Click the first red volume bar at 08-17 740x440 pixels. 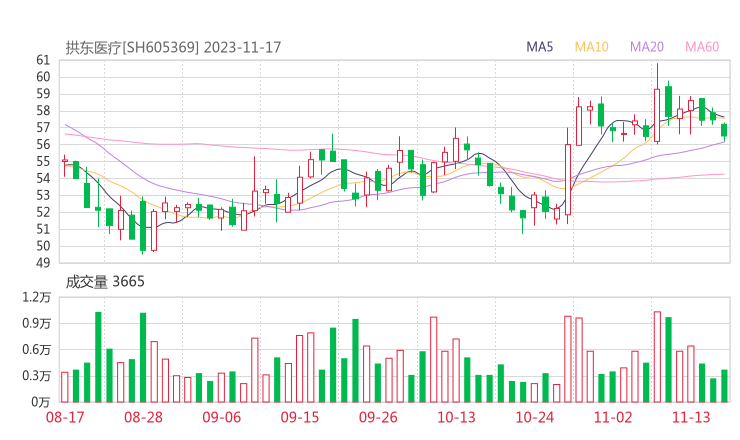[x=65, y=387]
